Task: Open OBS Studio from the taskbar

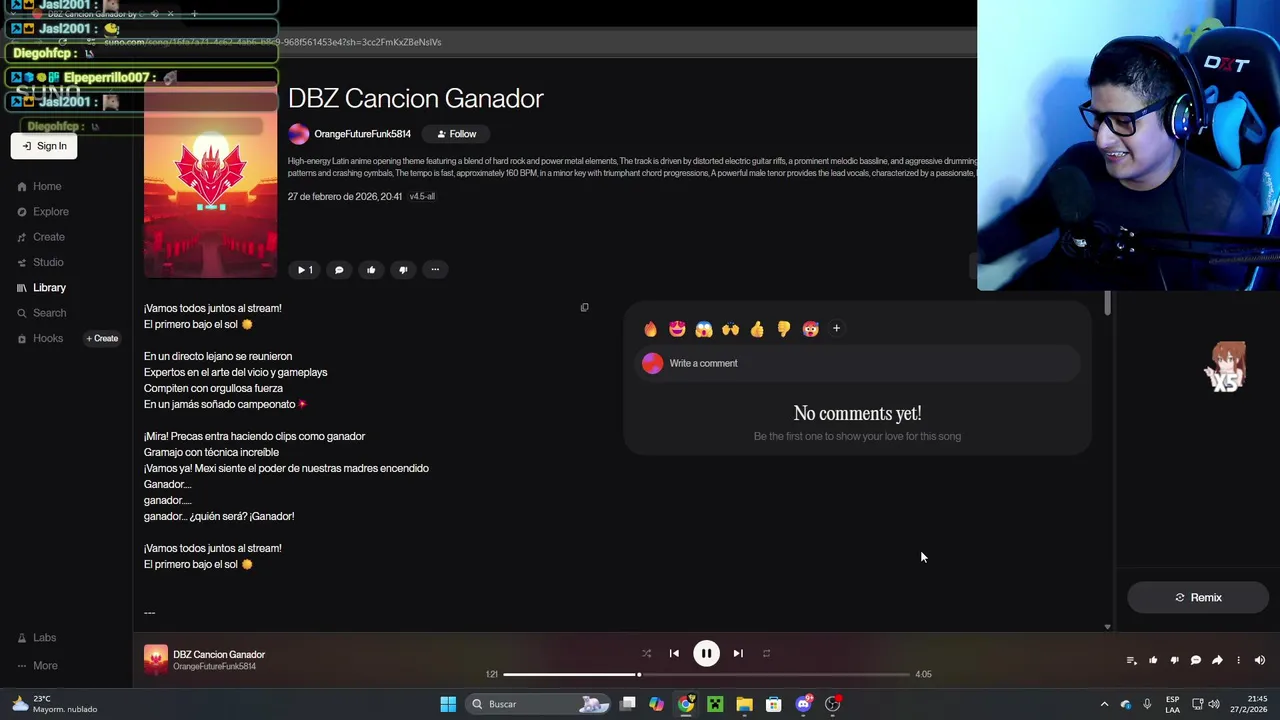Action: pyautogui.click(x=832, y=704)
